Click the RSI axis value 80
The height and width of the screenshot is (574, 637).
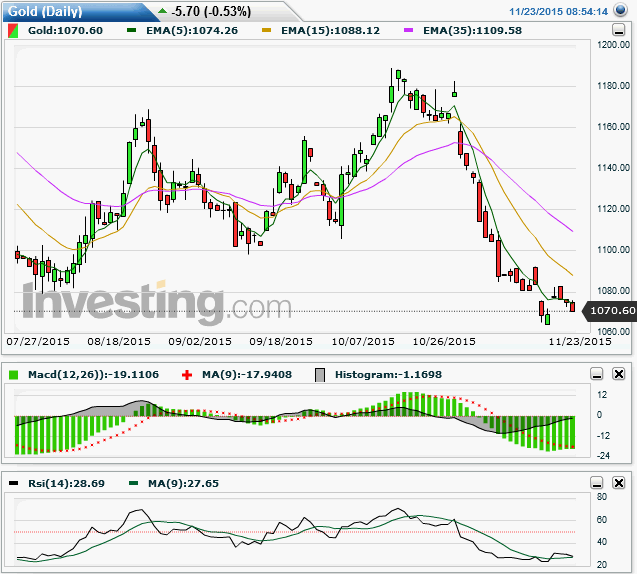point(602,497)
